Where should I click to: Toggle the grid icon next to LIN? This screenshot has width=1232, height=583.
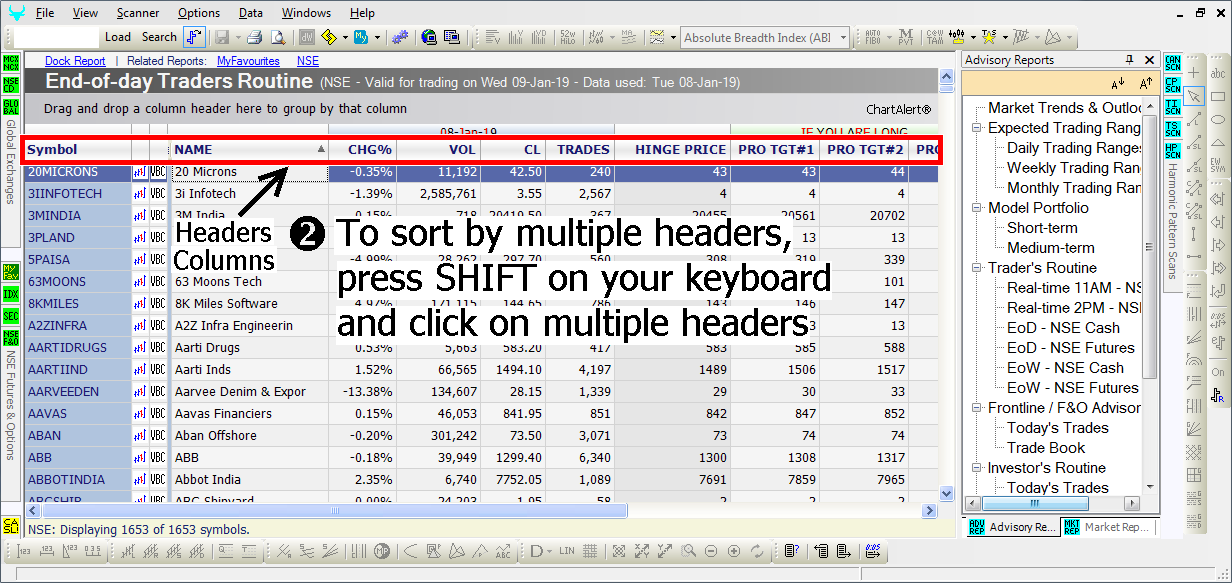591,551
